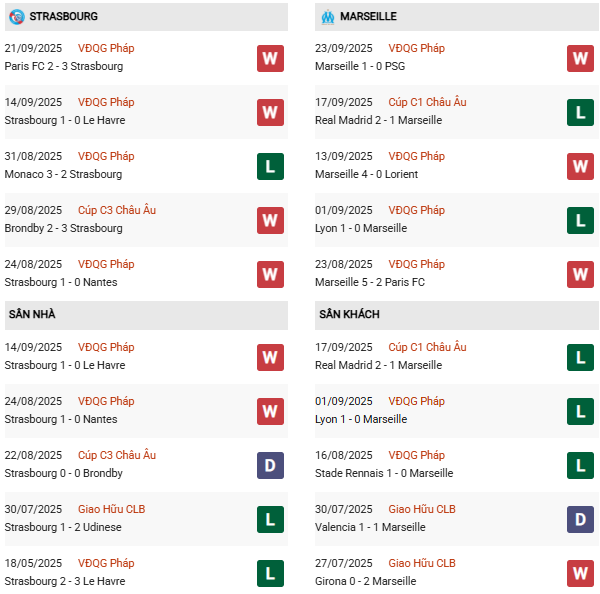This screenshot has width=600, height=594.
Task: Click the Marseille 5-2 Paris FC match row
Action: (371, 282)
